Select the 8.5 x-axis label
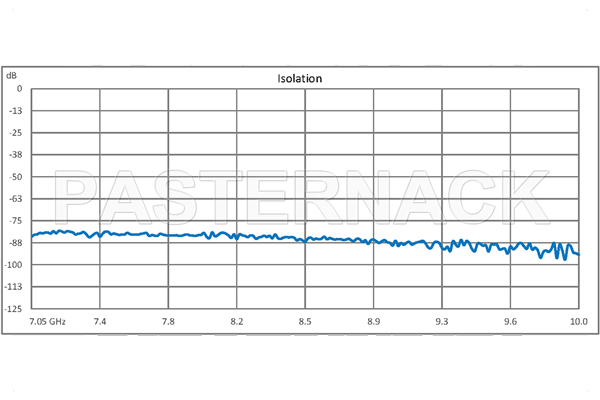The height and width of the screenshot is (400, 600). coord(305,321)
